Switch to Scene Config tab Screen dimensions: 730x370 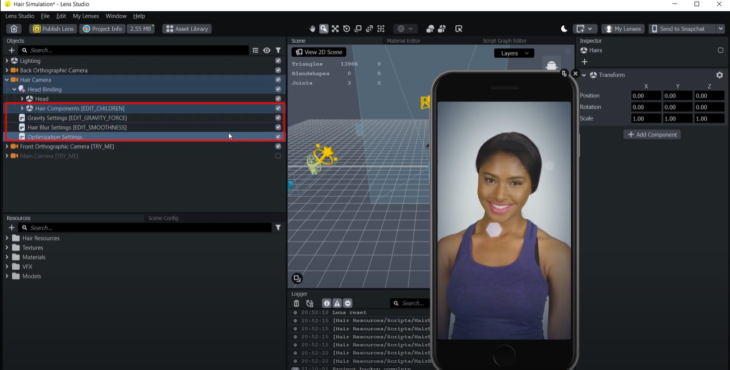tap(163, 218)
